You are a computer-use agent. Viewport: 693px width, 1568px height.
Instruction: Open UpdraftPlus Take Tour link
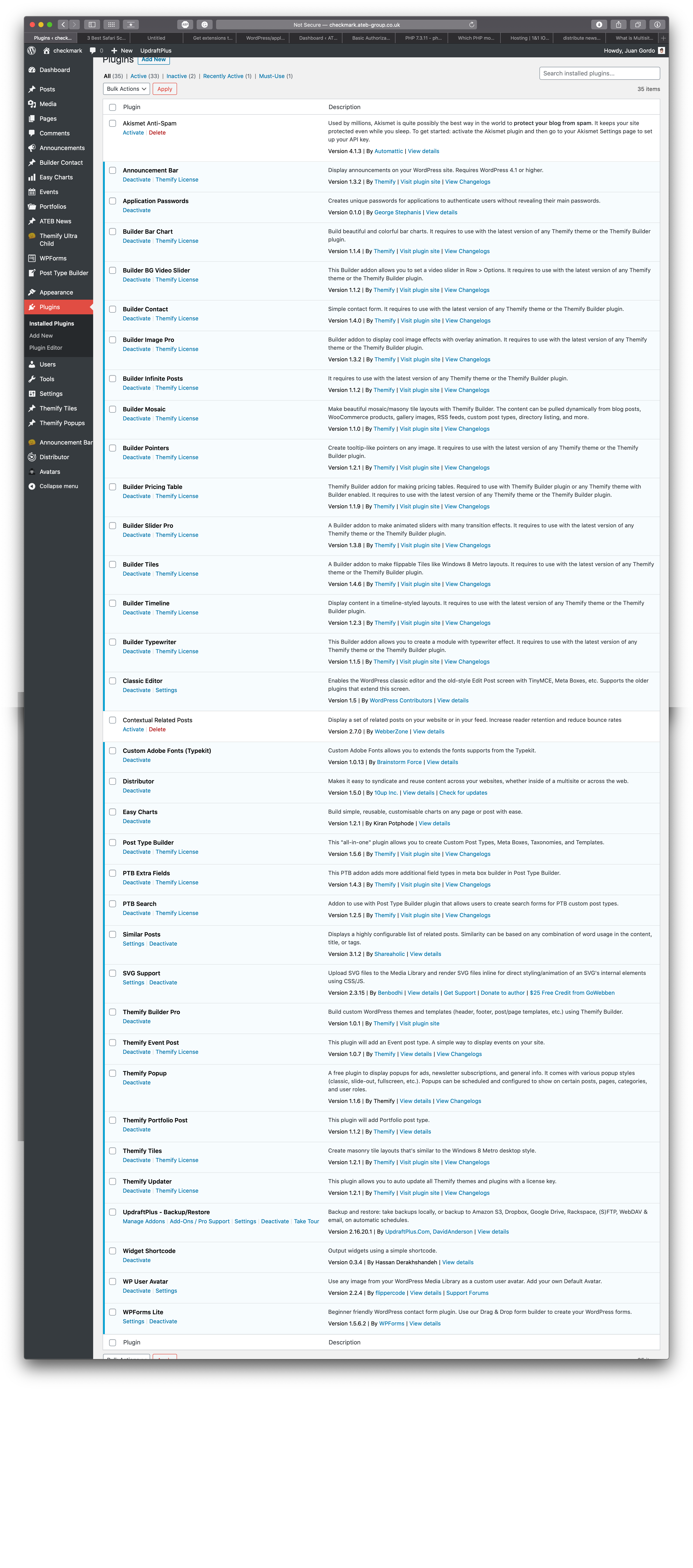click(x=306, y=1222)
